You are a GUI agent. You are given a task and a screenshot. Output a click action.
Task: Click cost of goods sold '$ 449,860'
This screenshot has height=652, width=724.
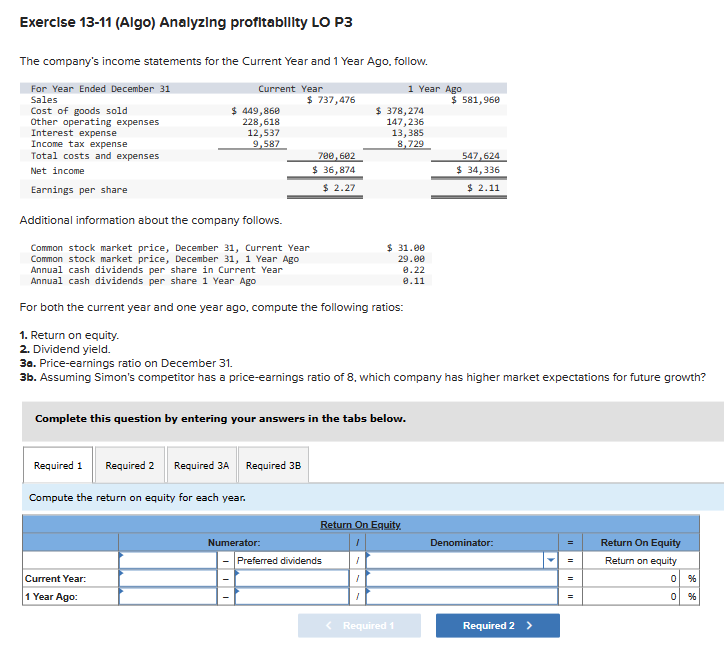coord(255,111)
